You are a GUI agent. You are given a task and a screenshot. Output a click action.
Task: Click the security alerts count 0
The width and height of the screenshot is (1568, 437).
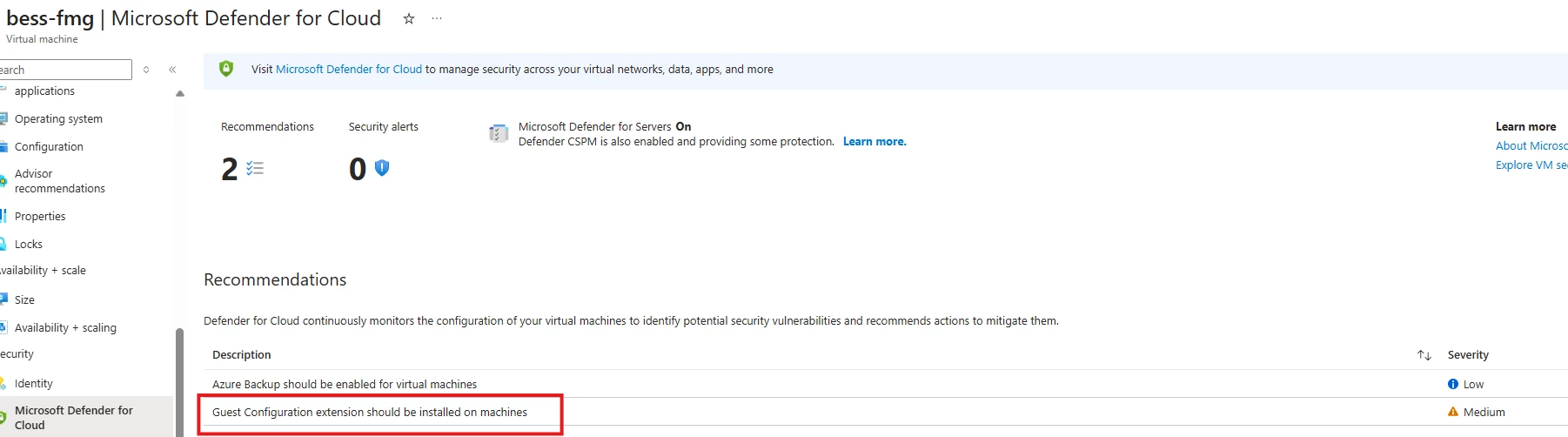pos(358,169)
